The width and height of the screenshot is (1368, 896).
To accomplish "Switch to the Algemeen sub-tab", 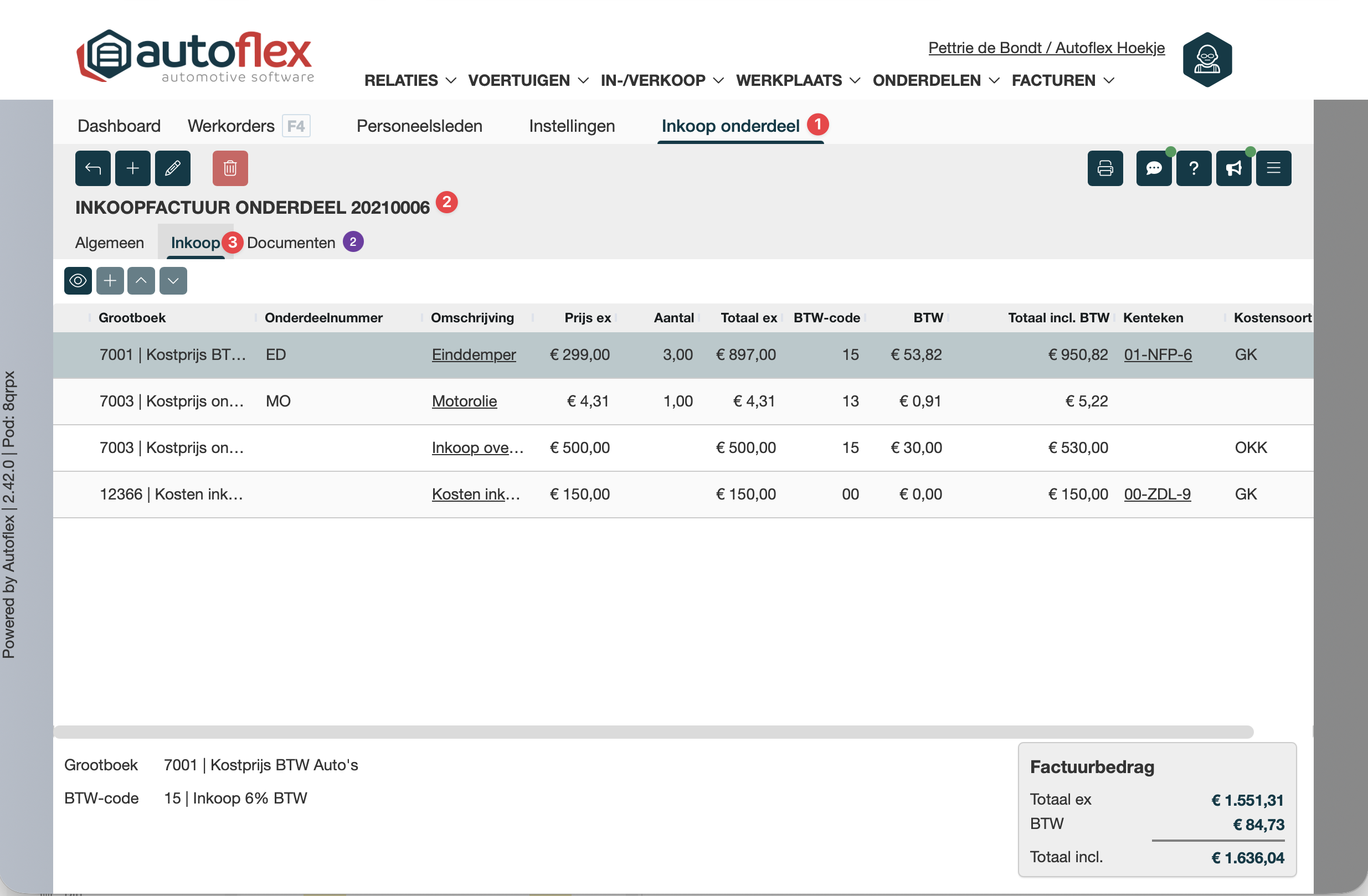I will [110, 243].
